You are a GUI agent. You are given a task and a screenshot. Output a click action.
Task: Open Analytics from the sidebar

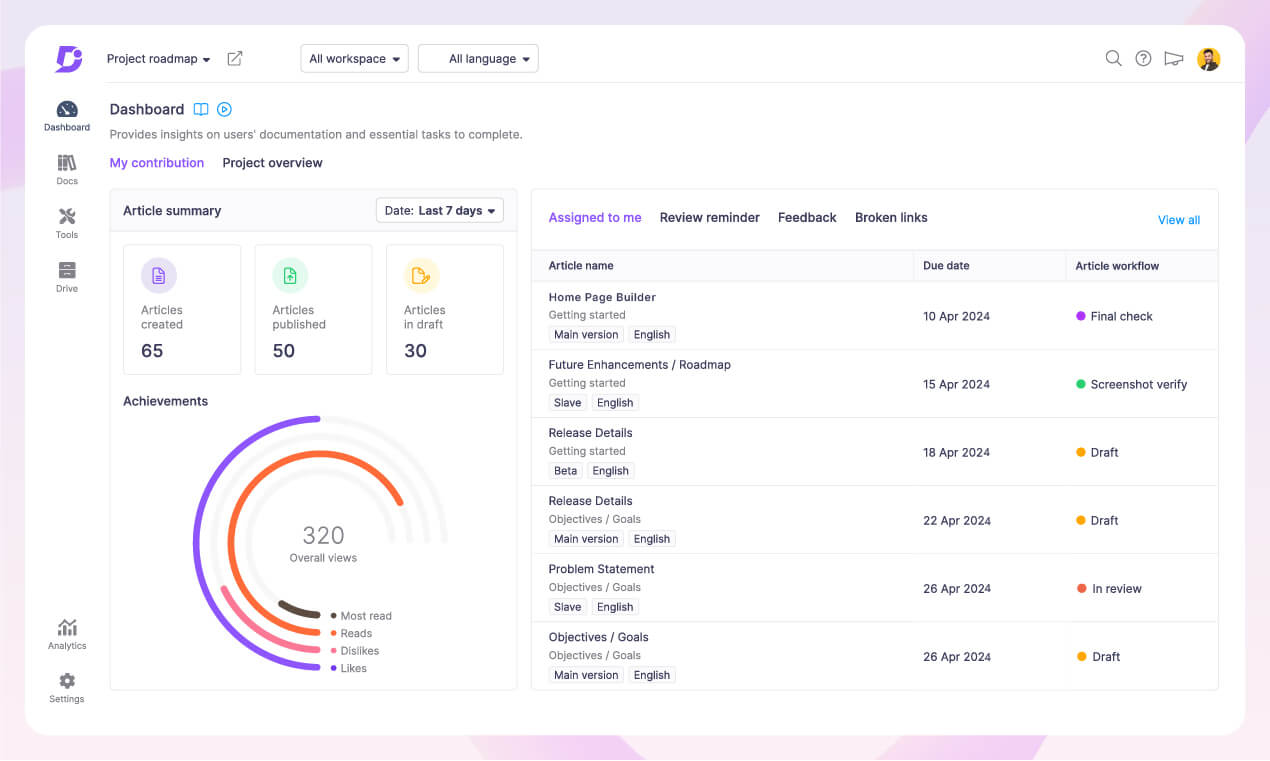point(66,632)
